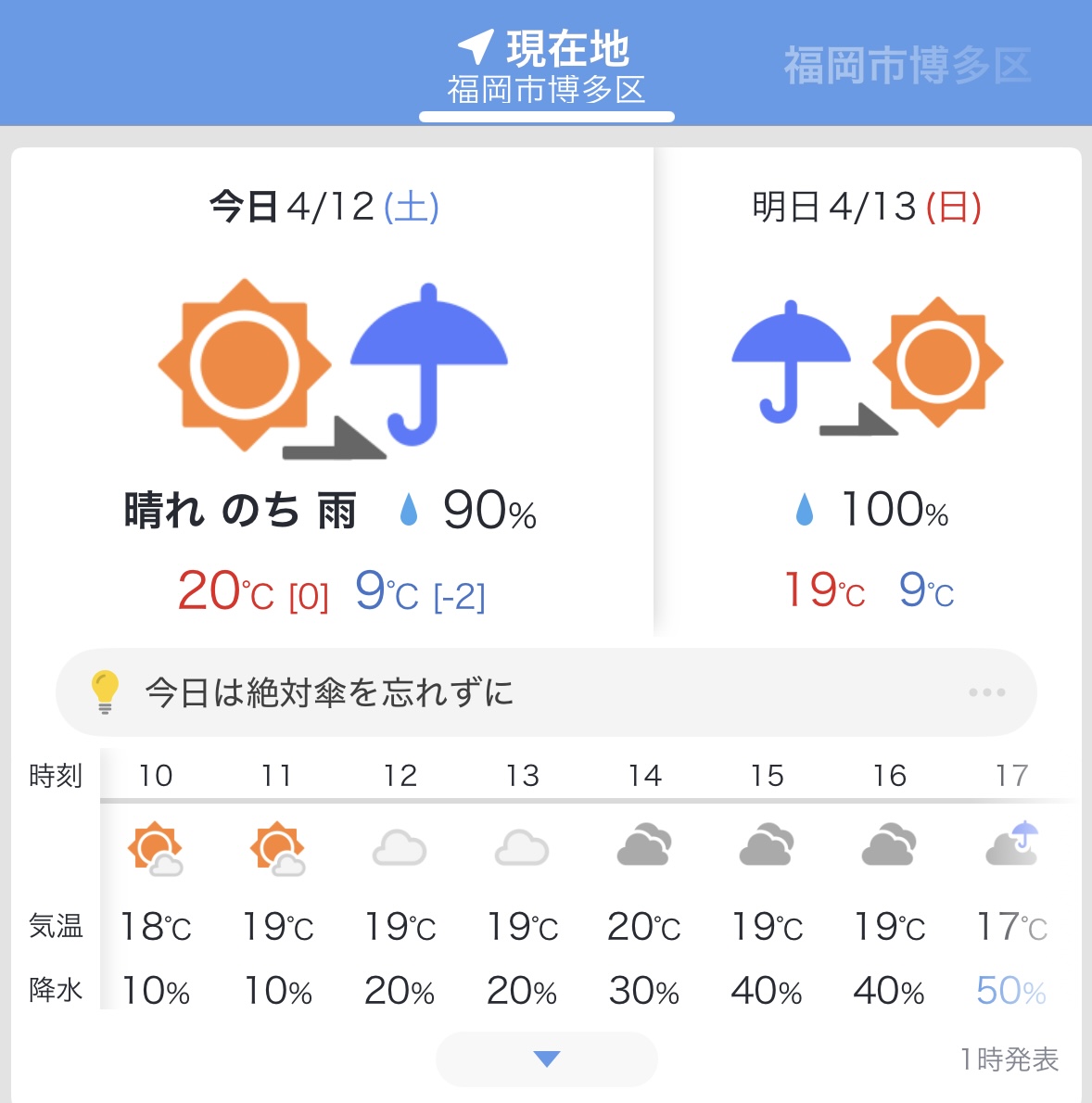This screenshot has height=1103, width=1092.
Task: Open the three-dots menu on advice bar
Action: [986, 692]
